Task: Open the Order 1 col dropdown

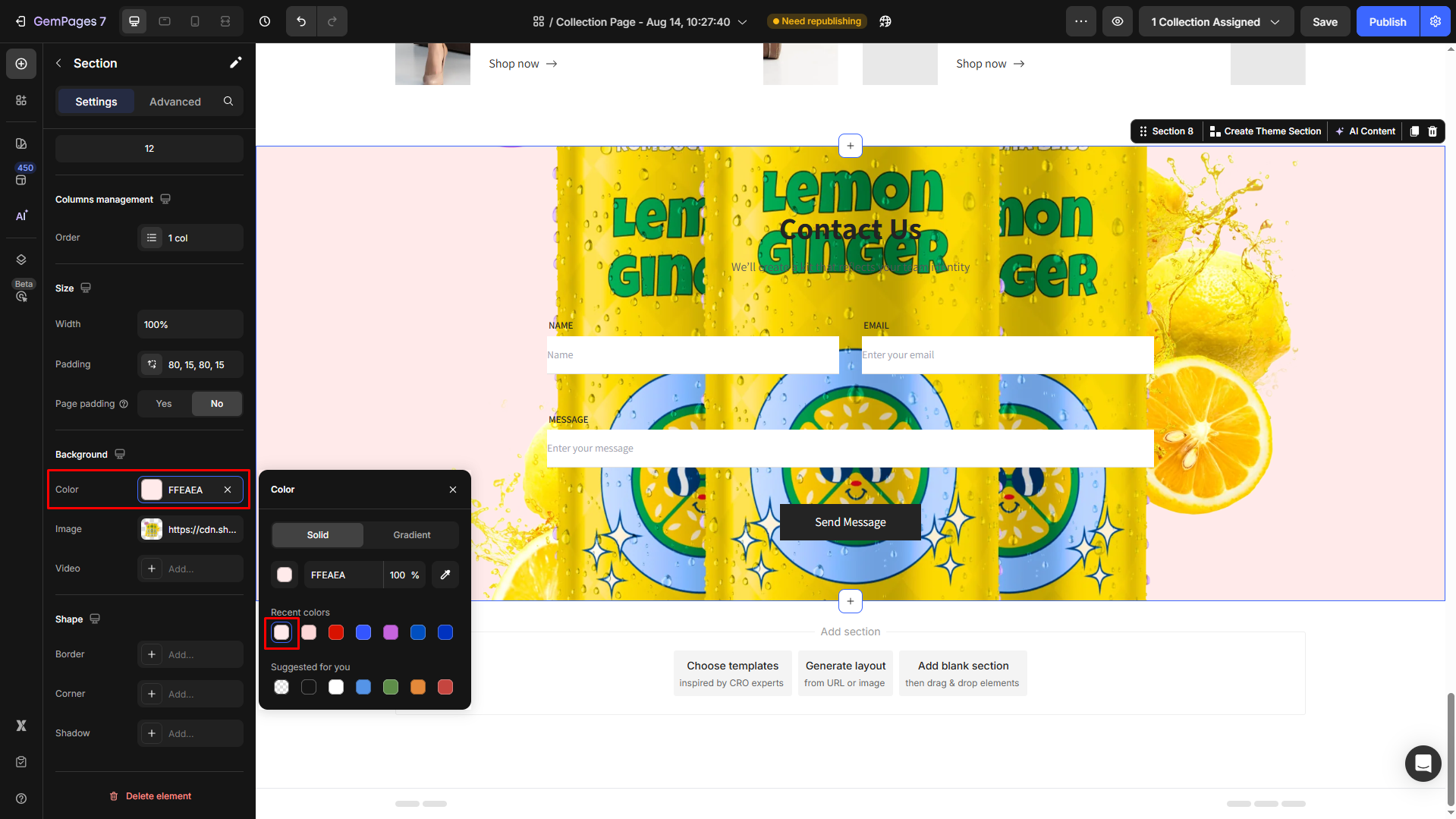Action: tap(190, 238)
